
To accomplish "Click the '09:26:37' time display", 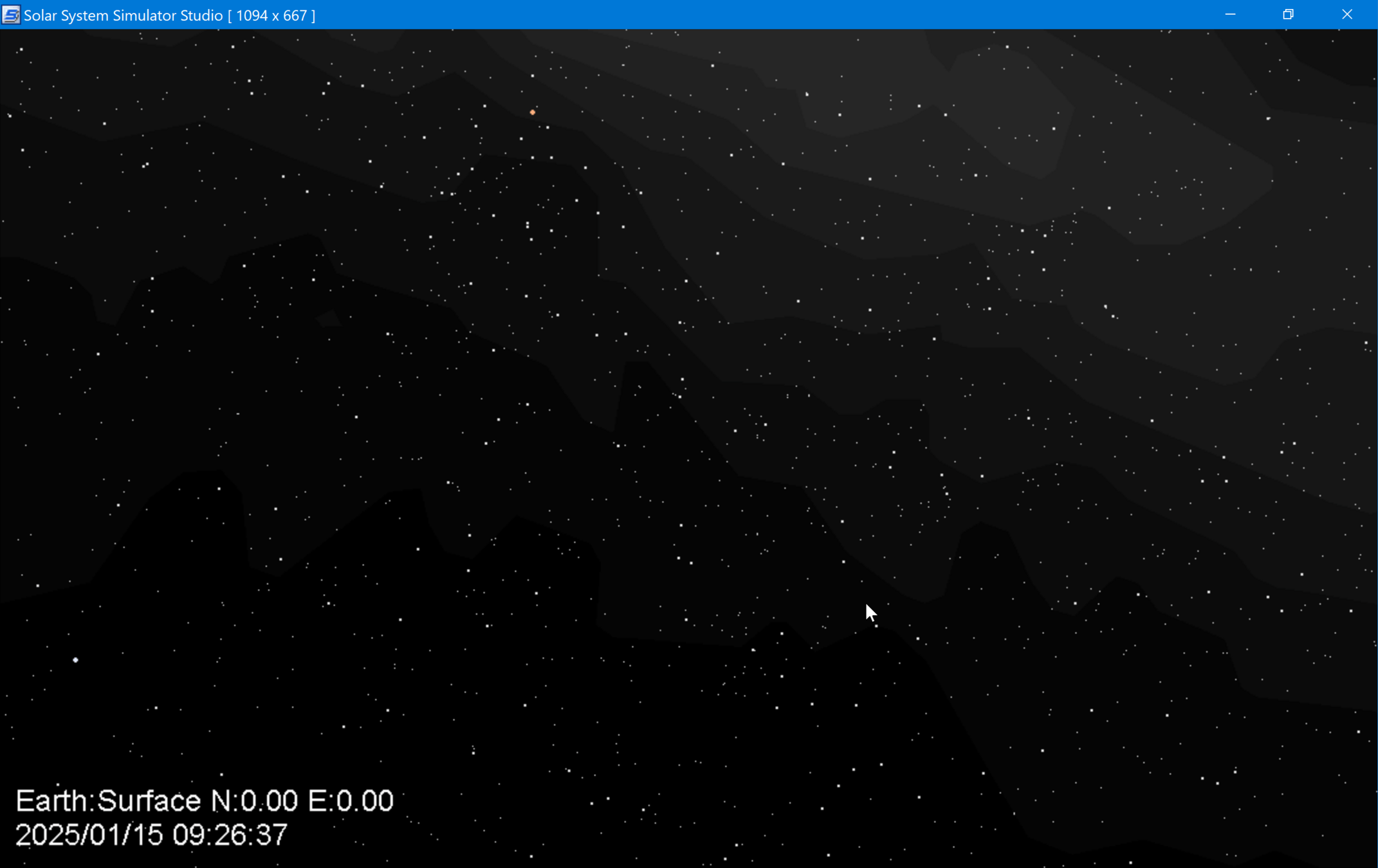I will [230, 835].
